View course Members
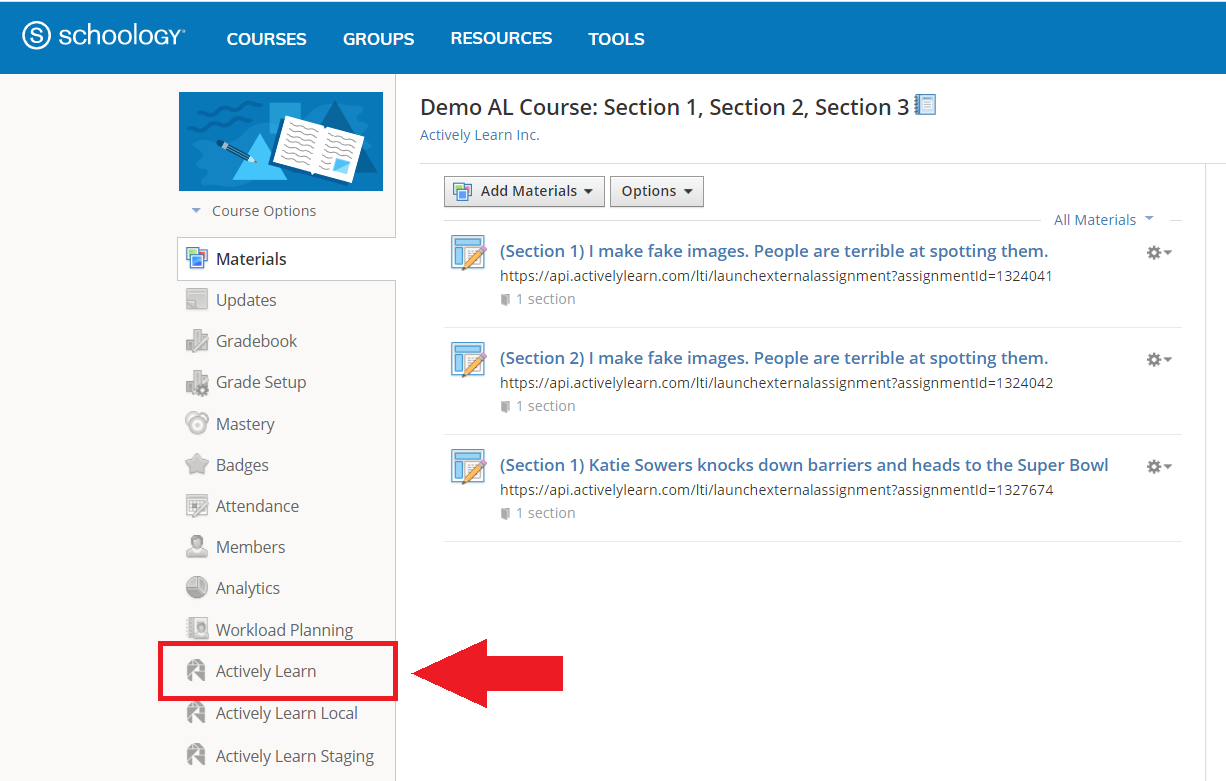 [250, 547]
